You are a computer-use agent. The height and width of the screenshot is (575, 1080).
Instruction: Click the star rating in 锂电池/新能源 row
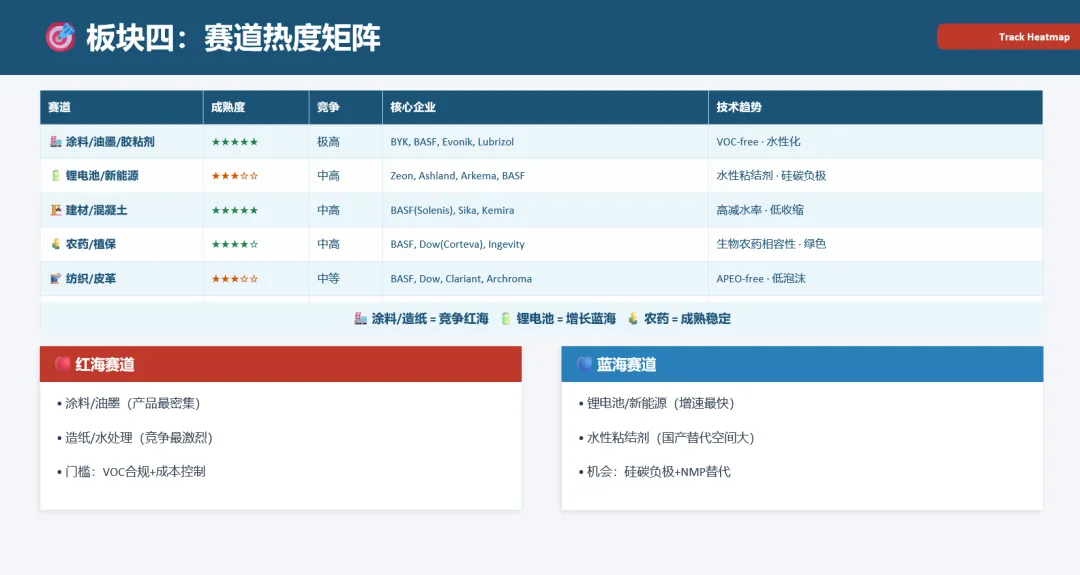(x=235, y=176)
